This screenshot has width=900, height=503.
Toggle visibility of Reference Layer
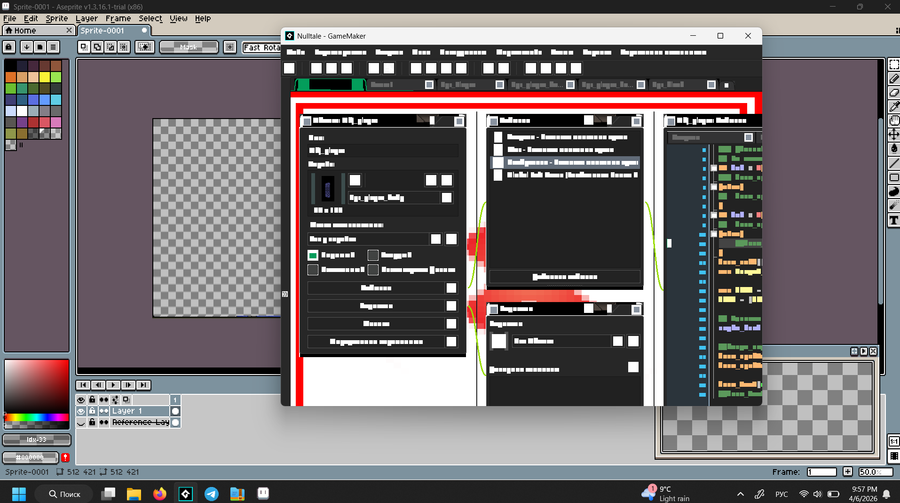81,423
